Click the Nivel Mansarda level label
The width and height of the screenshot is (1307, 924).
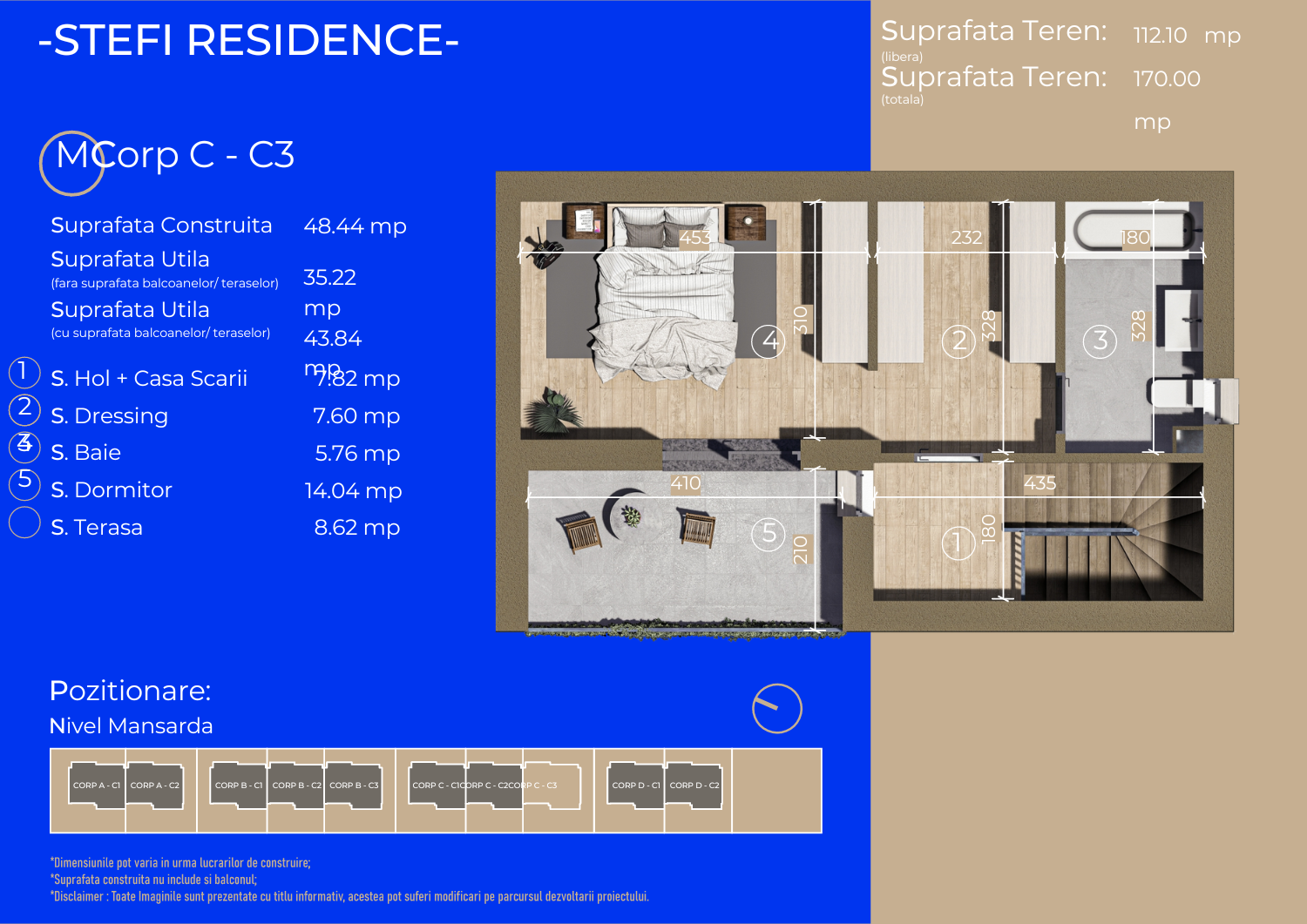131,725
